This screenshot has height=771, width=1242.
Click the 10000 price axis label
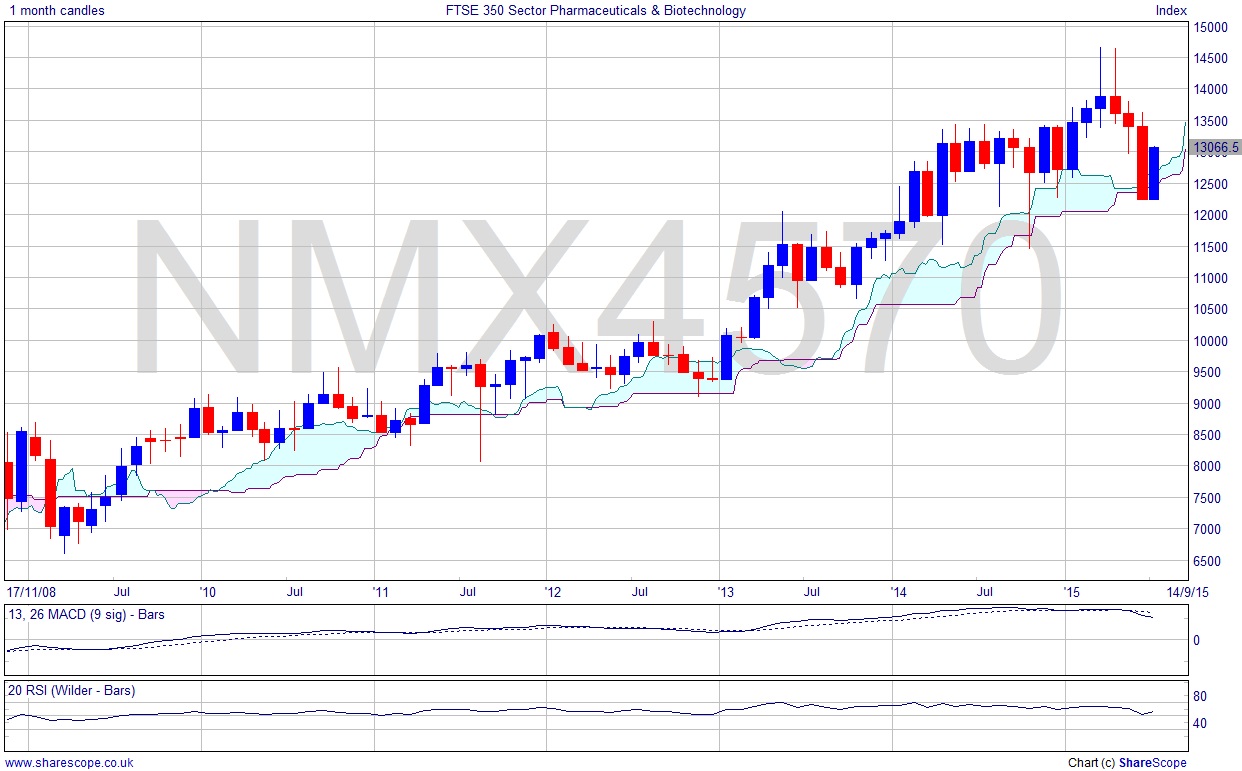(x=1211, y=341)
